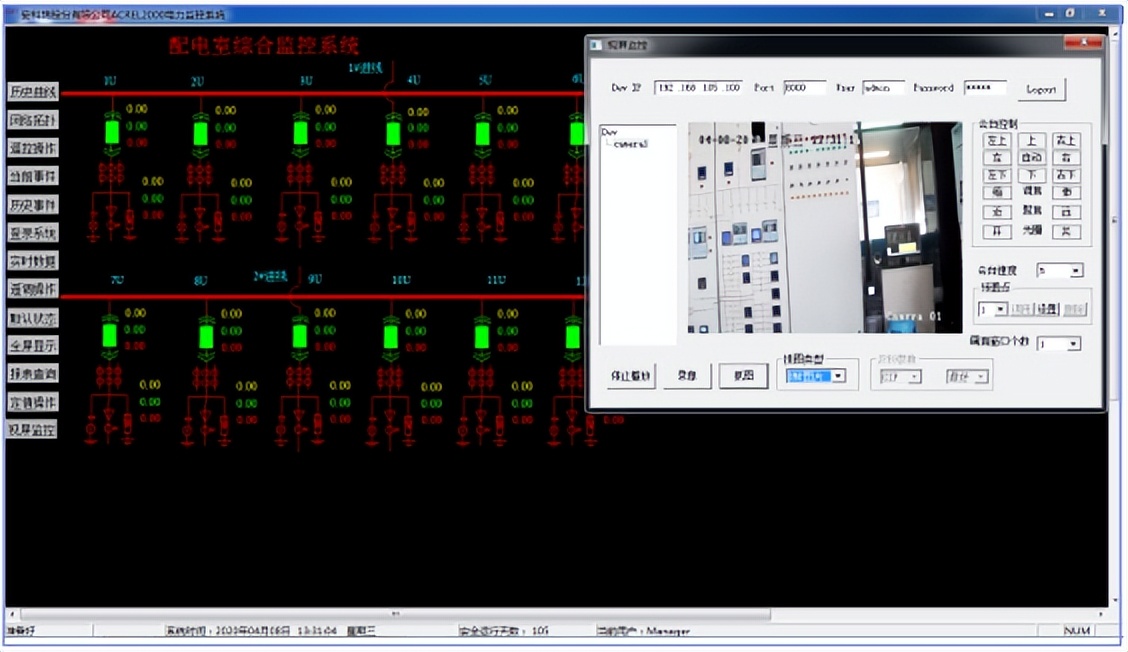Open the 抓图类型 capture type dropdown
Screen dimensions: 1128x652
click(x=839, y=376)
